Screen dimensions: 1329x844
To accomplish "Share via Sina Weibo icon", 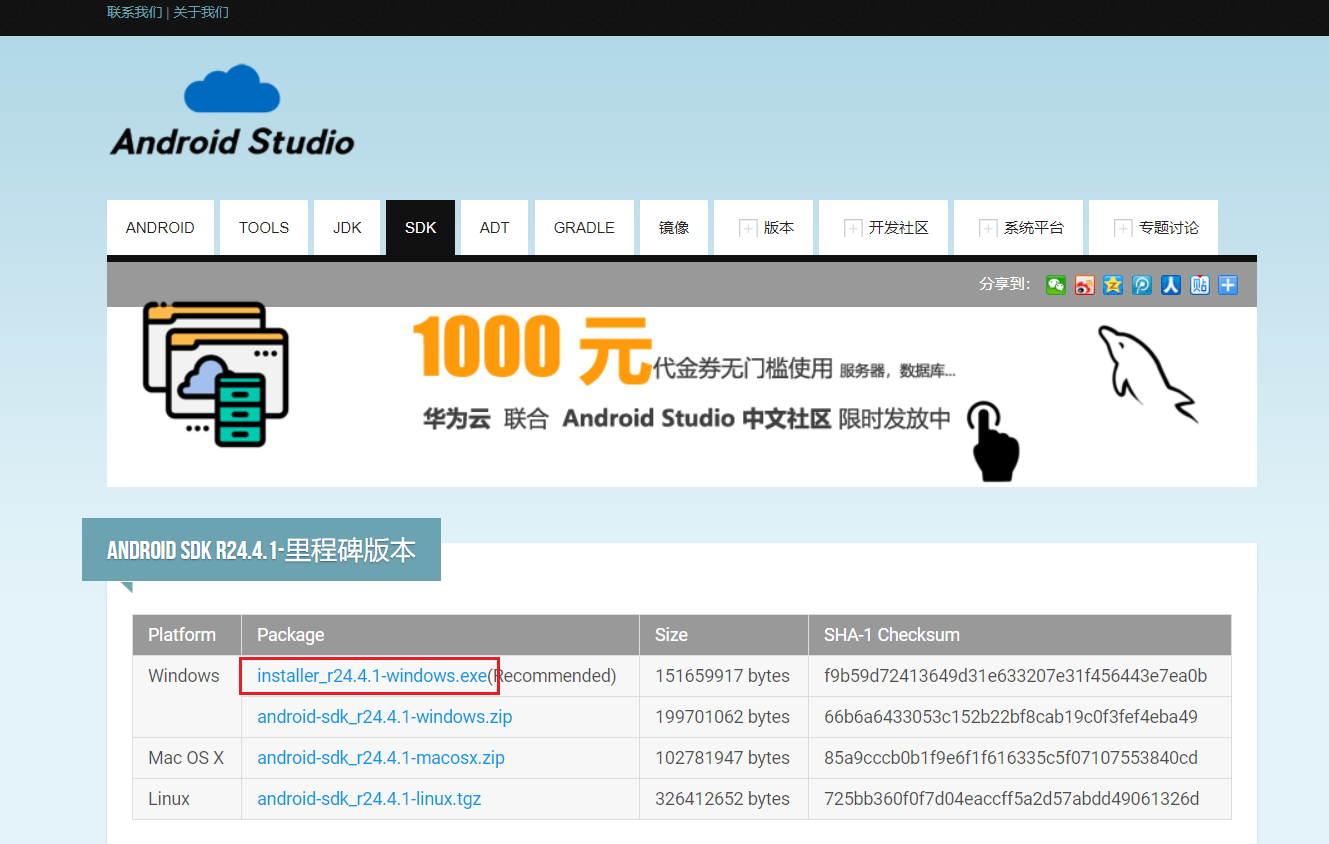I will [1084, 285].
